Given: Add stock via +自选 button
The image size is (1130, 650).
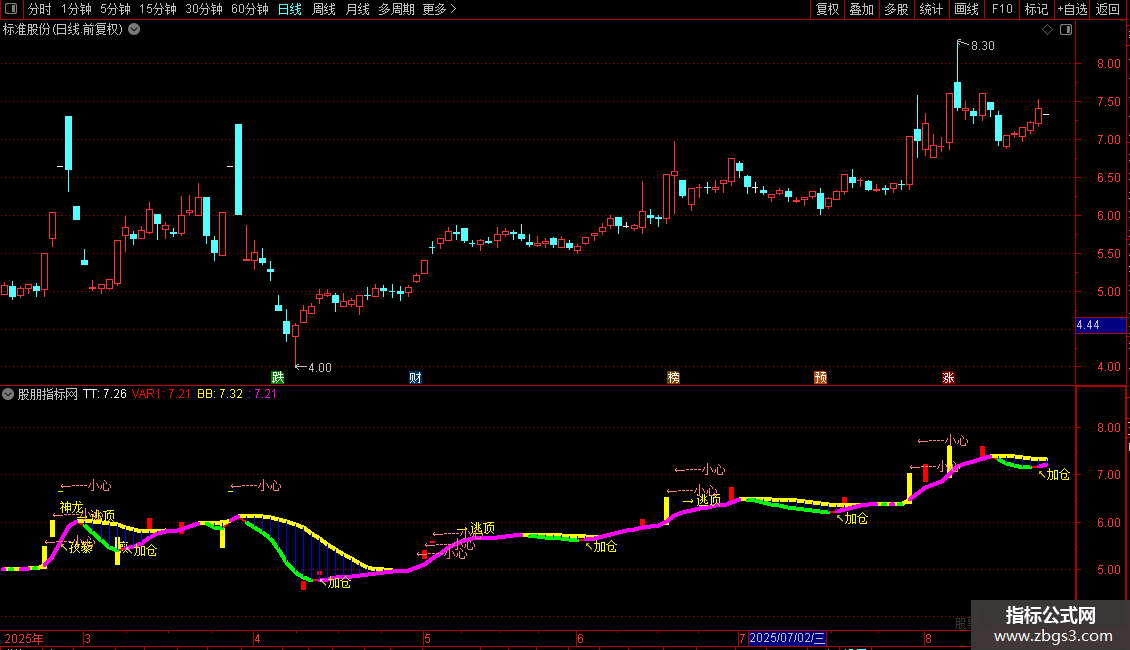Looking at the screenshot, I should tap(1072, 9).
